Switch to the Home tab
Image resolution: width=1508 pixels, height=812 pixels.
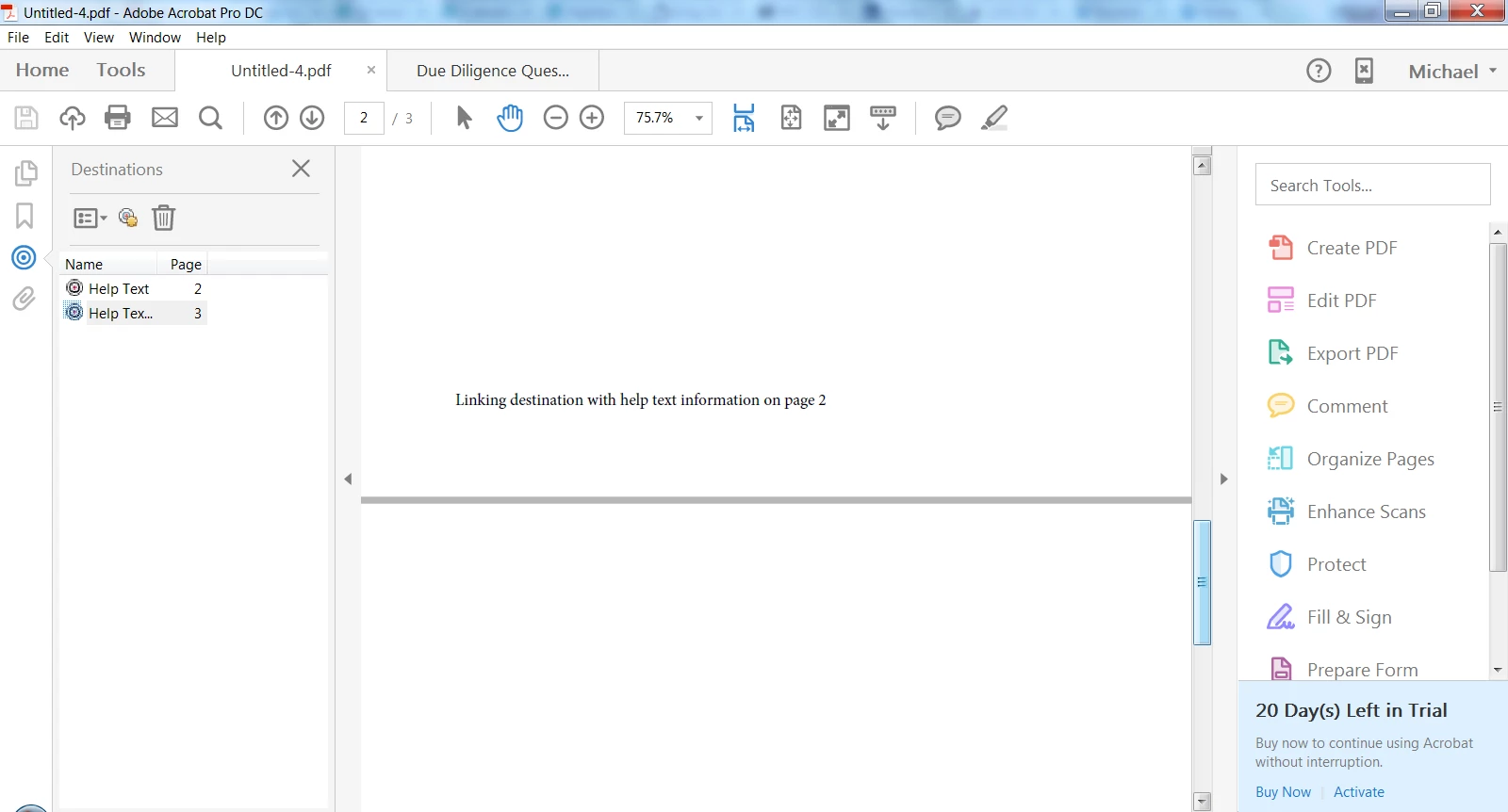tap(42, 70)
